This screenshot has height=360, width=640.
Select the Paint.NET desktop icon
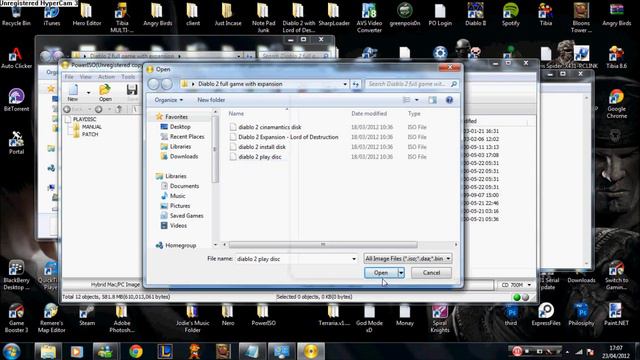tap(616, 315)
